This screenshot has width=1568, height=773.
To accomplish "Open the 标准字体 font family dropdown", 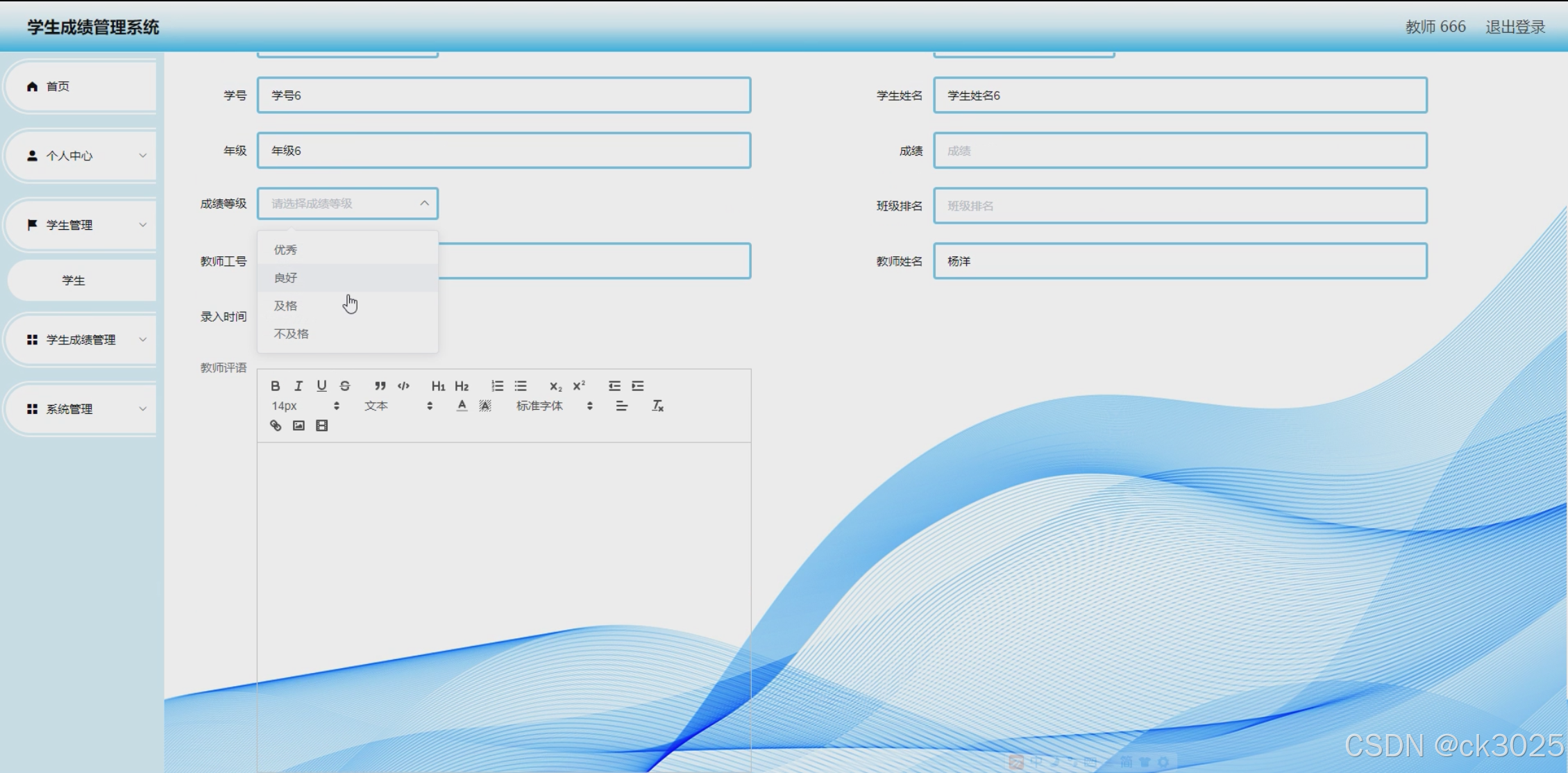I will pos(554,406).
